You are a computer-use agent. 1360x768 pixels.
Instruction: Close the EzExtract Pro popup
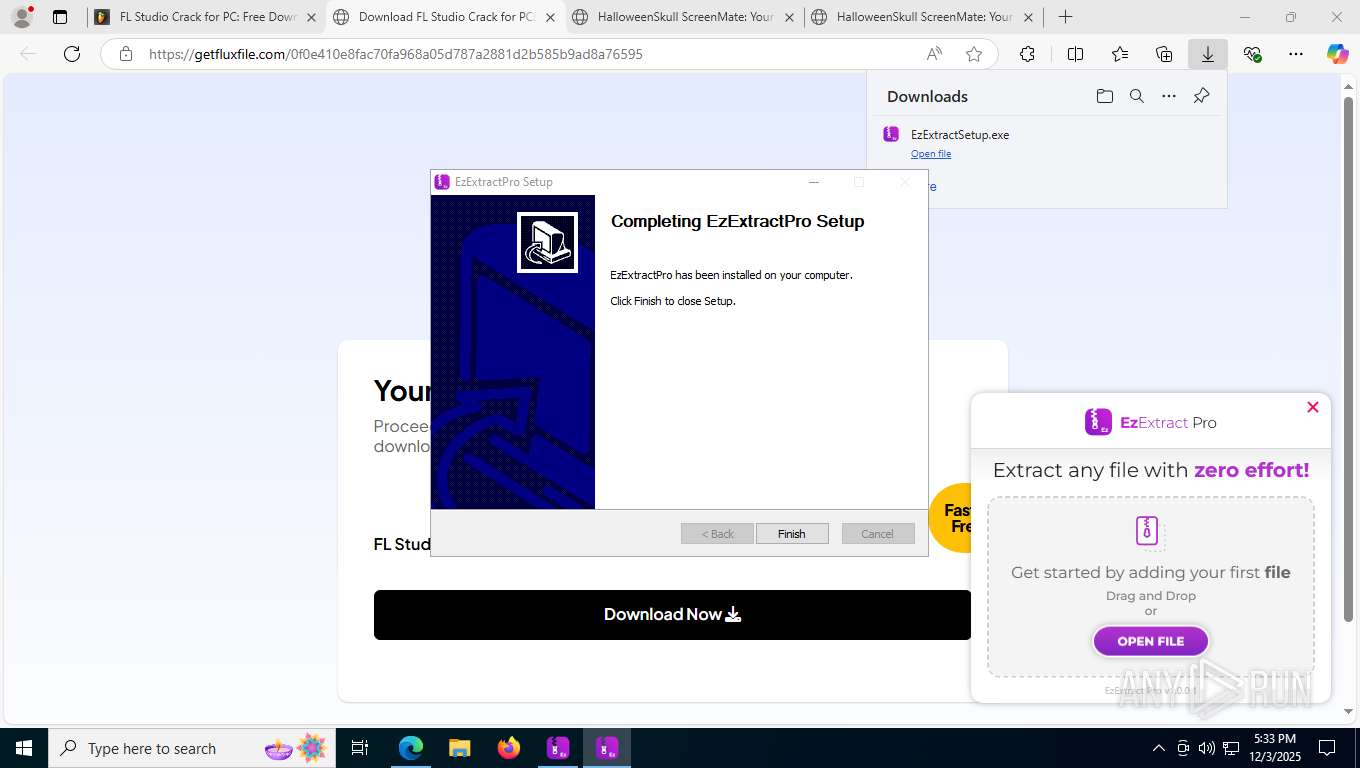(1313, 407)
